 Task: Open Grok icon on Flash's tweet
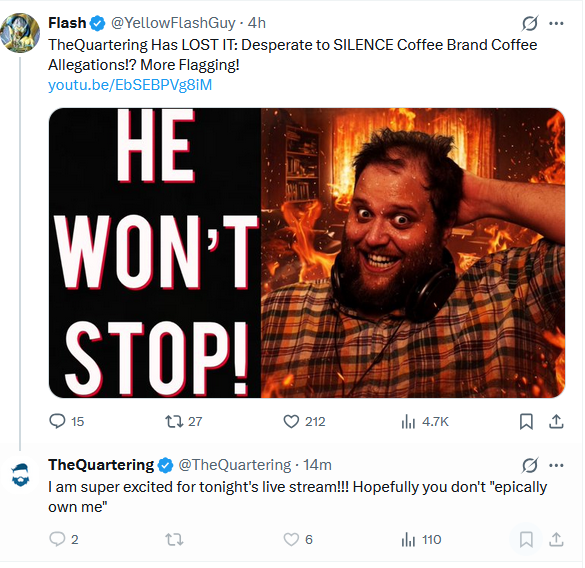[530, 23]
